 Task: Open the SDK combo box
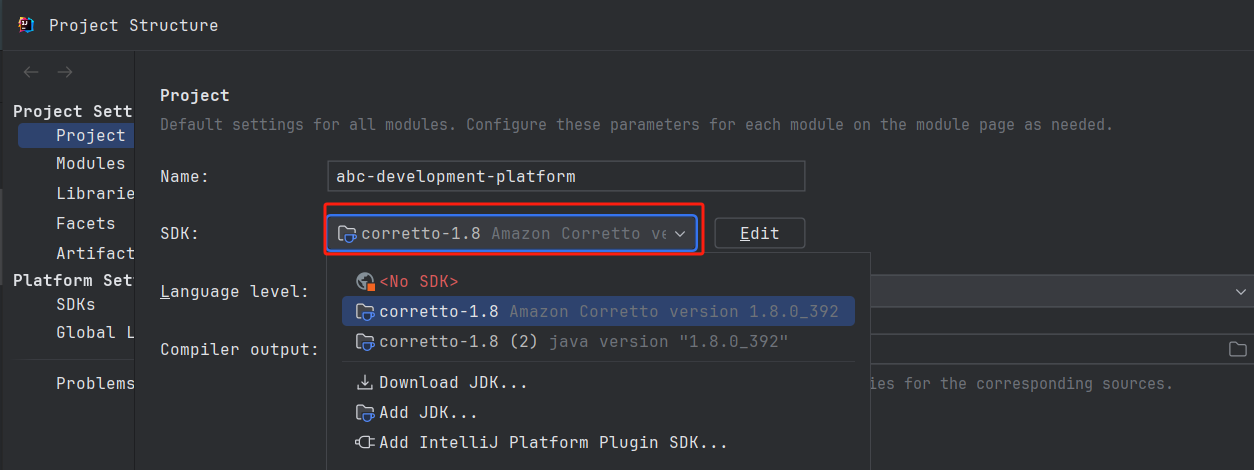click(511, 233)
